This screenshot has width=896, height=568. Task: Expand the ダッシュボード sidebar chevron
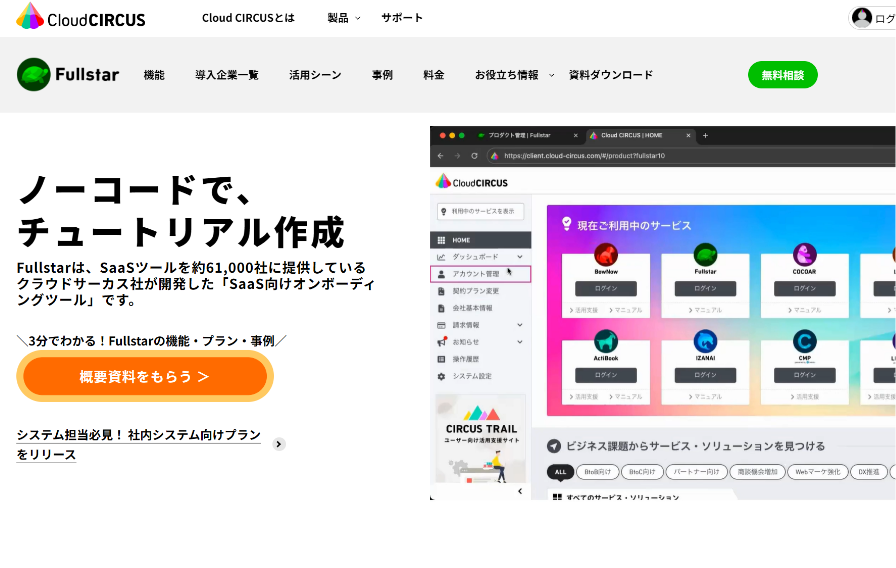520,257
